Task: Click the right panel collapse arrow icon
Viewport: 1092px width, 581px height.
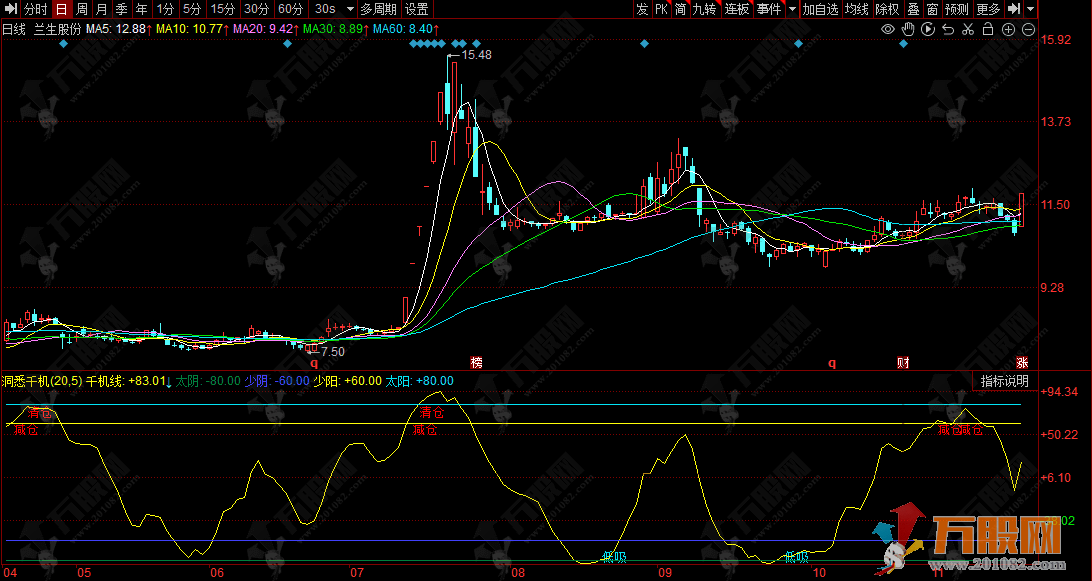Action: click(x=1014, y=9)
